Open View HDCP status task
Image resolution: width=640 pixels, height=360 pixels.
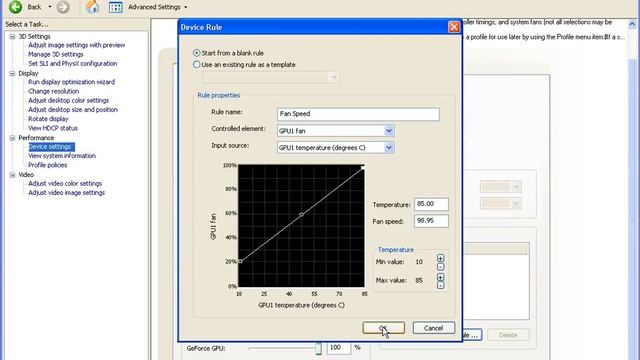53,128
